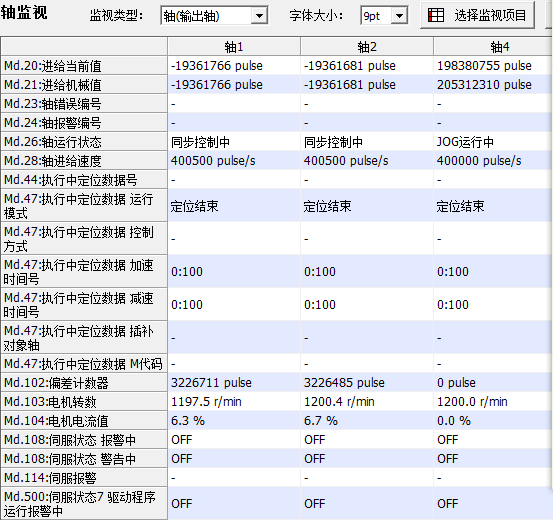Click 轴1 Md.108 报警中 OFF cell
This screenshot has width=553, height=520.
tap(234, 440)
